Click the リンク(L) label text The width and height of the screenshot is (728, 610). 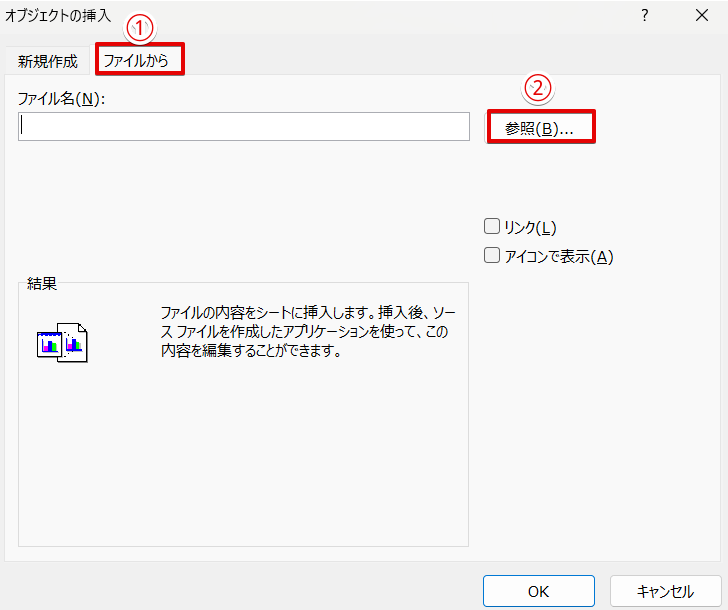(531, 227)
